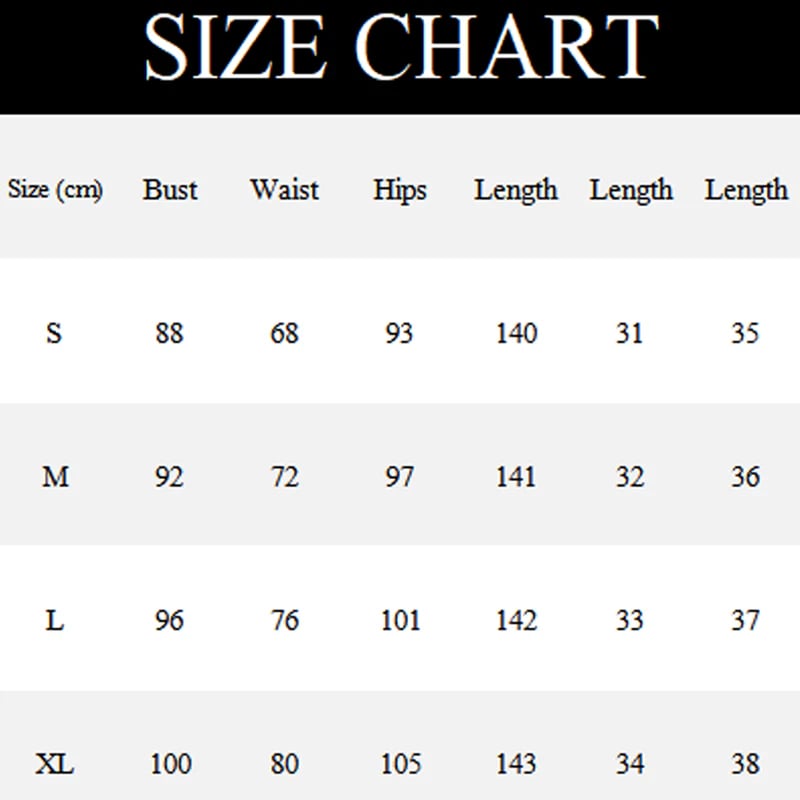This screenshot has height=800, width=800.
Task: Click the value 32 in the M row
Action: pyautogui.click(x=630, y=477)
